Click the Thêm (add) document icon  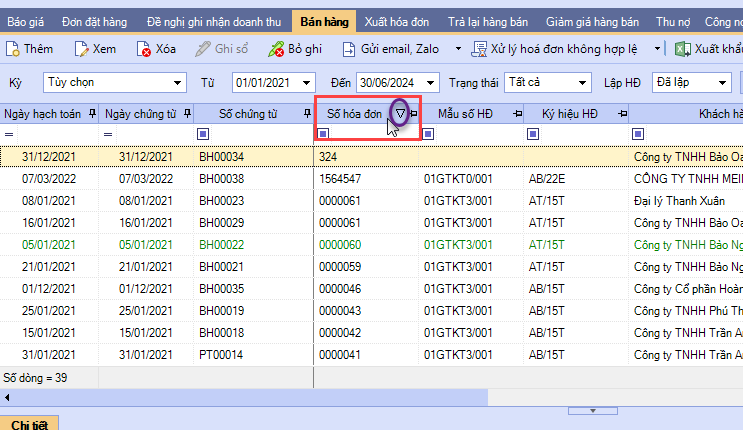point(13,49)
